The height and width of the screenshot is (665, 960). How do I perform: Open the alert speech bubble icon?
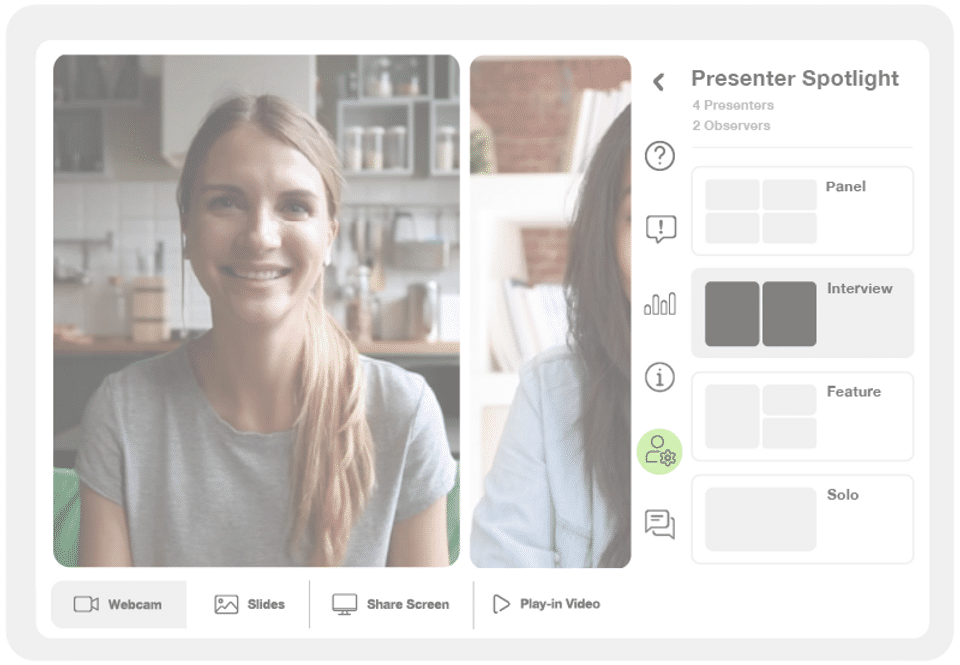tap(661, 229)
